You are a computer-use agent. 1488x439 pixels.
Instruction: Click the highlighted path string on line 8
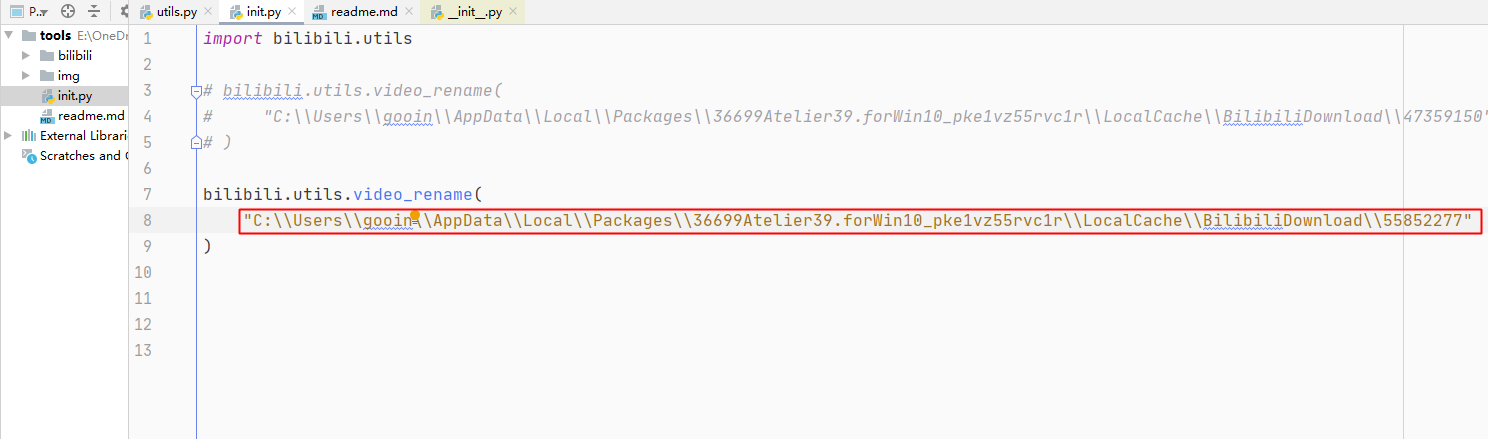tap(859, 221)
